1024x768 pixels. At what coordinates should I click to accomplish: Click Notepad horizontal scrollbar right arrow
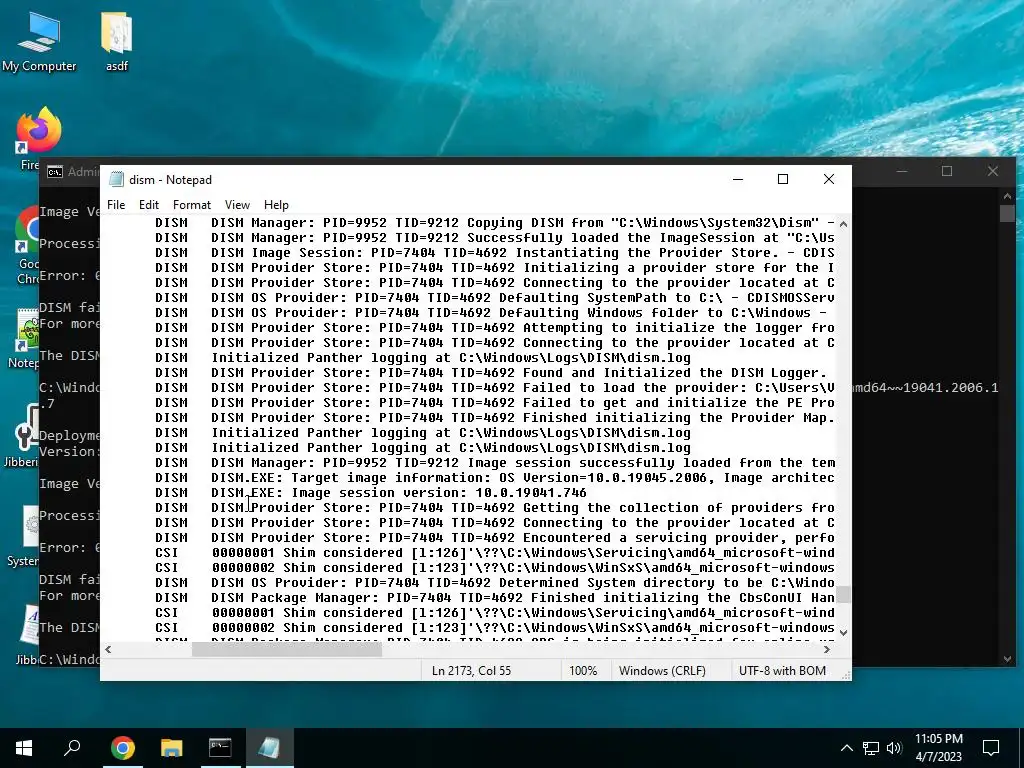pos(827,649)
